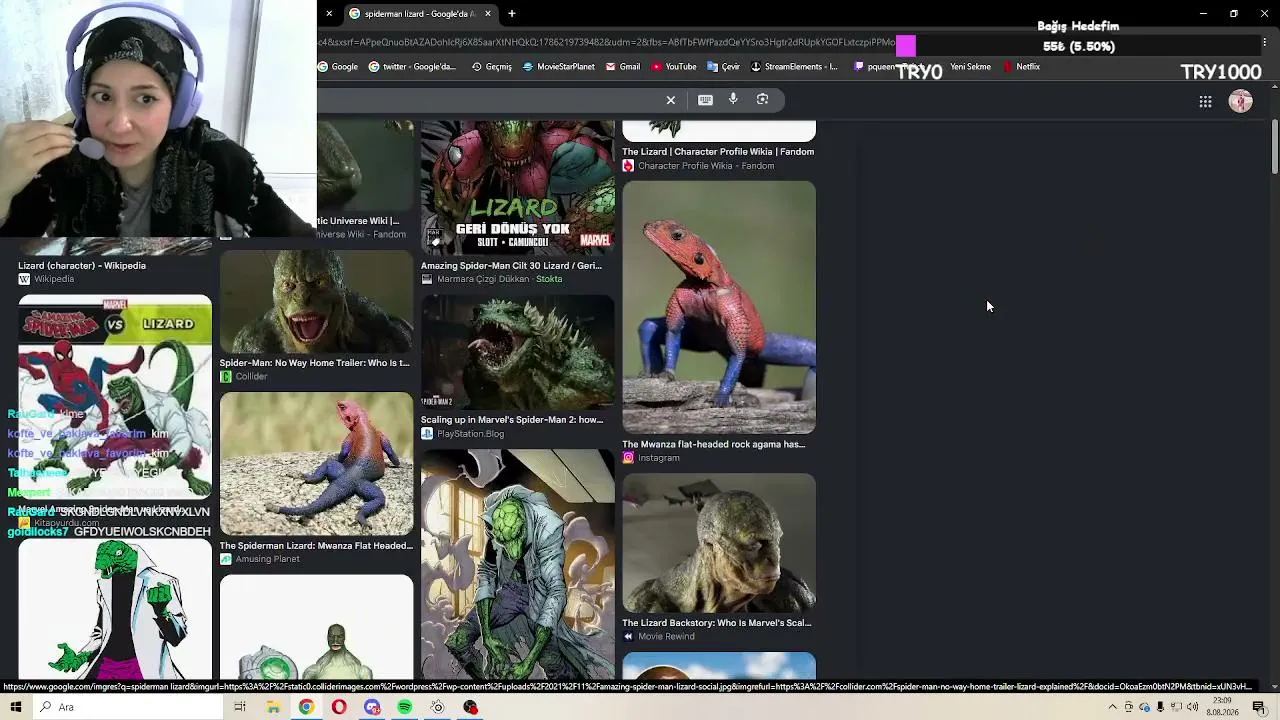Open the Windows Start menu
Viewport: 1280px width, 720px height.
16,707
